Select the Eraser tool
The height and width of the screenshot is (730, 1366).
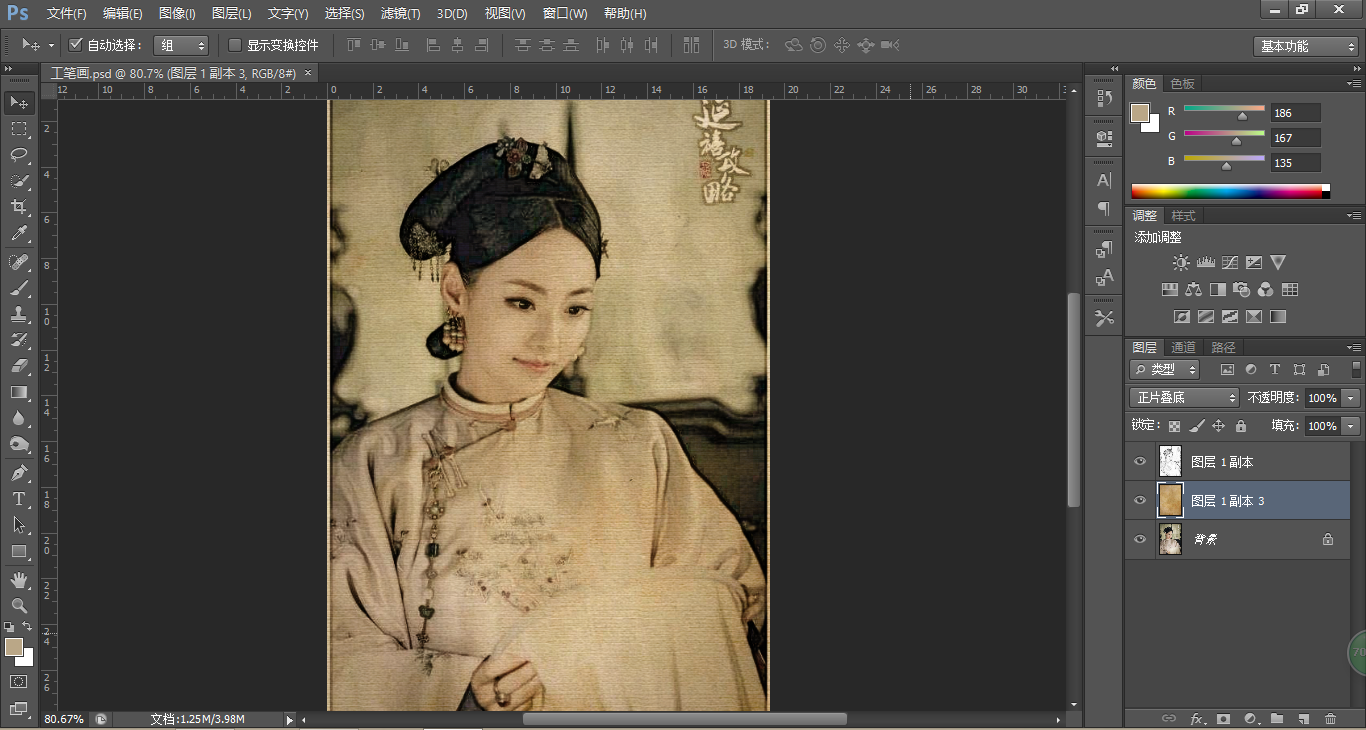click(19, 366)
